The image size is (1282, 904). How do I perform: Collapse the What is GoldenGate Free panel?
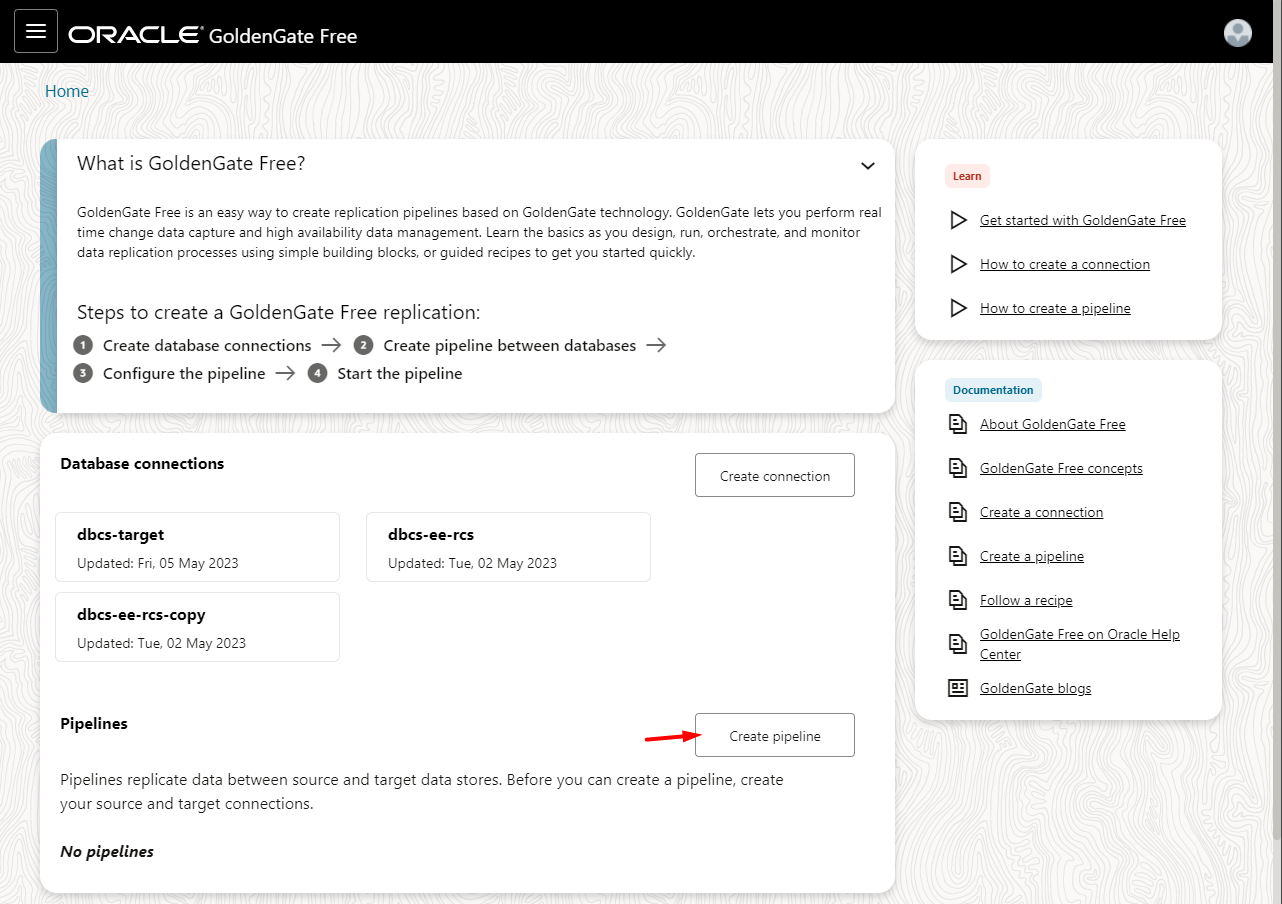[x=867, y=165]
